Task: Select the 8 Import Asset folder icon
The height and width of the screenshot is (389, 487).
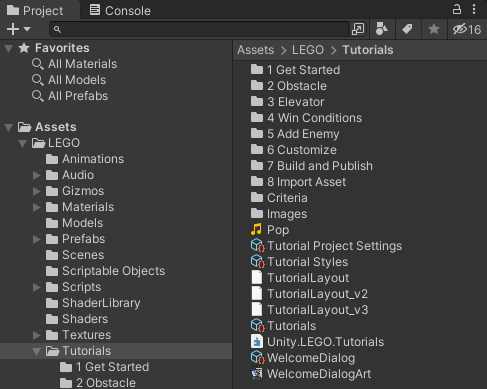Action: (x=257, y=181)
